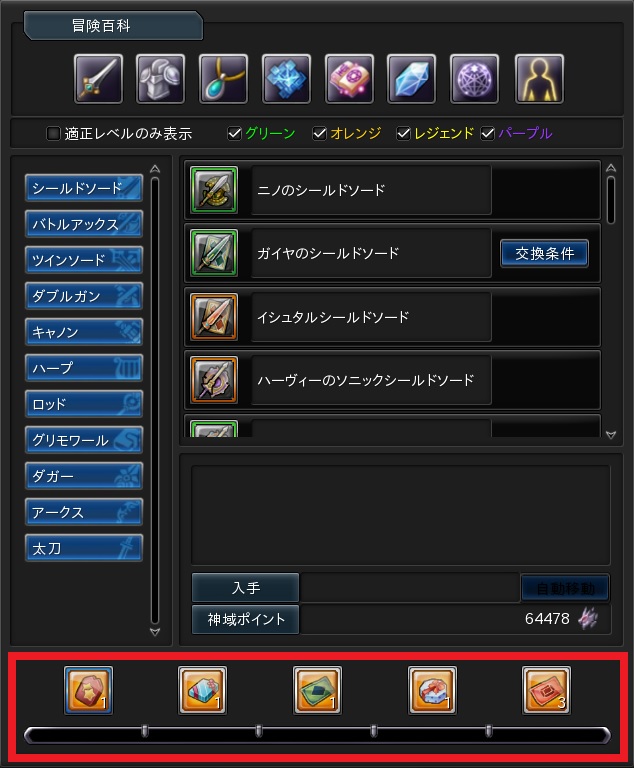
Task: Click the weapon list scroll-up arrow
Action: (155, 169)
